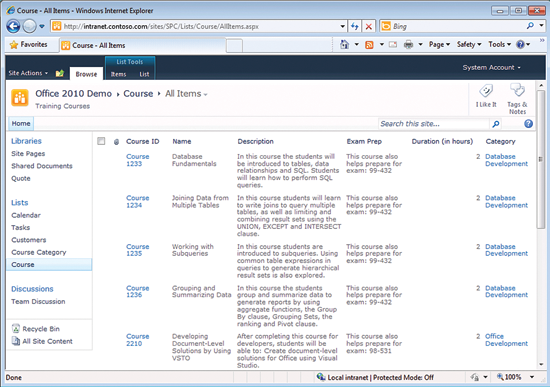
Task: Click the Read Mail icon
Action: (x=393, y=45)
